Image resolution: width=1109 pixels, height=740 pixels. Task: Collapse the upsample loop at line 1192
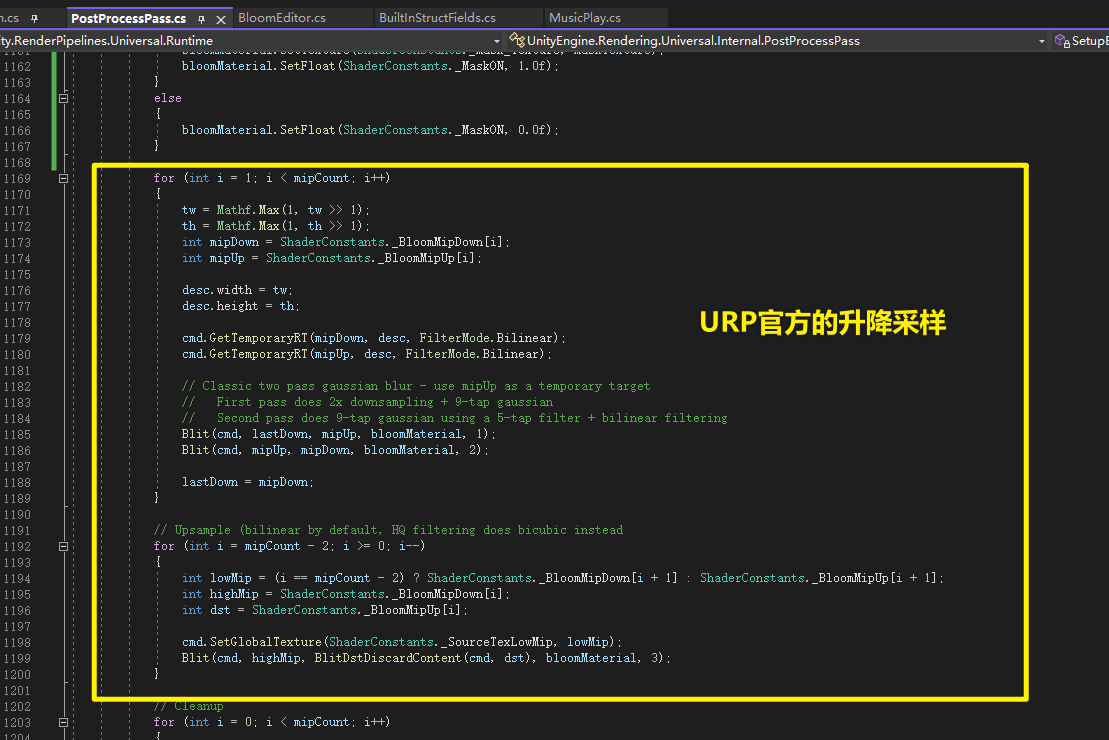(x=62, y=546)
